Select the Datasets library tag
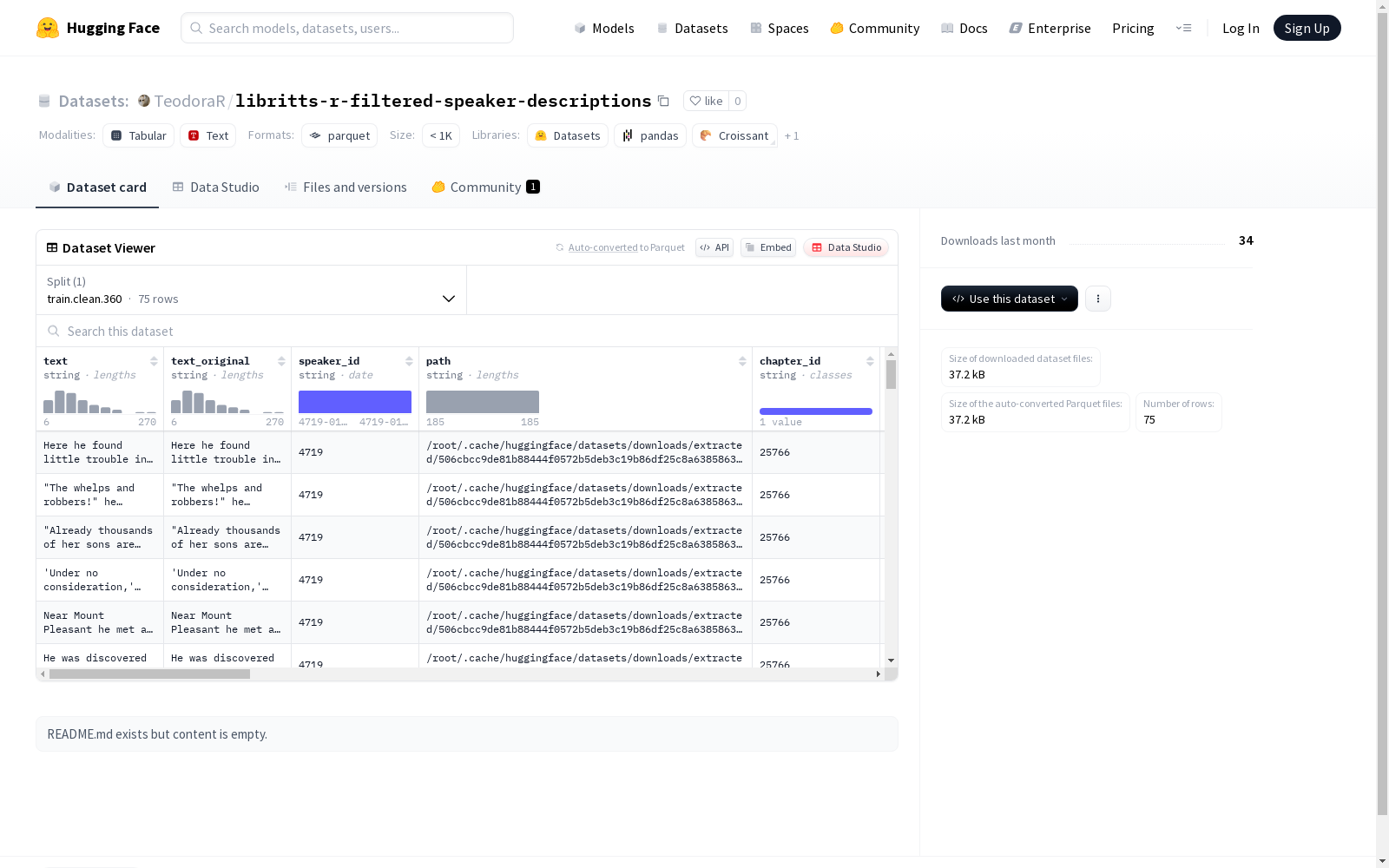The image size is (1389, 868). click(568, 135)
